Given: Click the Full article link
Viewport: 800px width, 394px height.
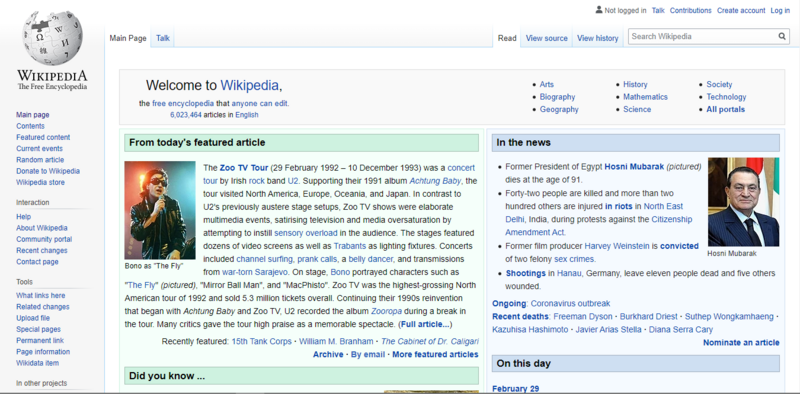Looking at the screenshot, I should click(425, 324).
